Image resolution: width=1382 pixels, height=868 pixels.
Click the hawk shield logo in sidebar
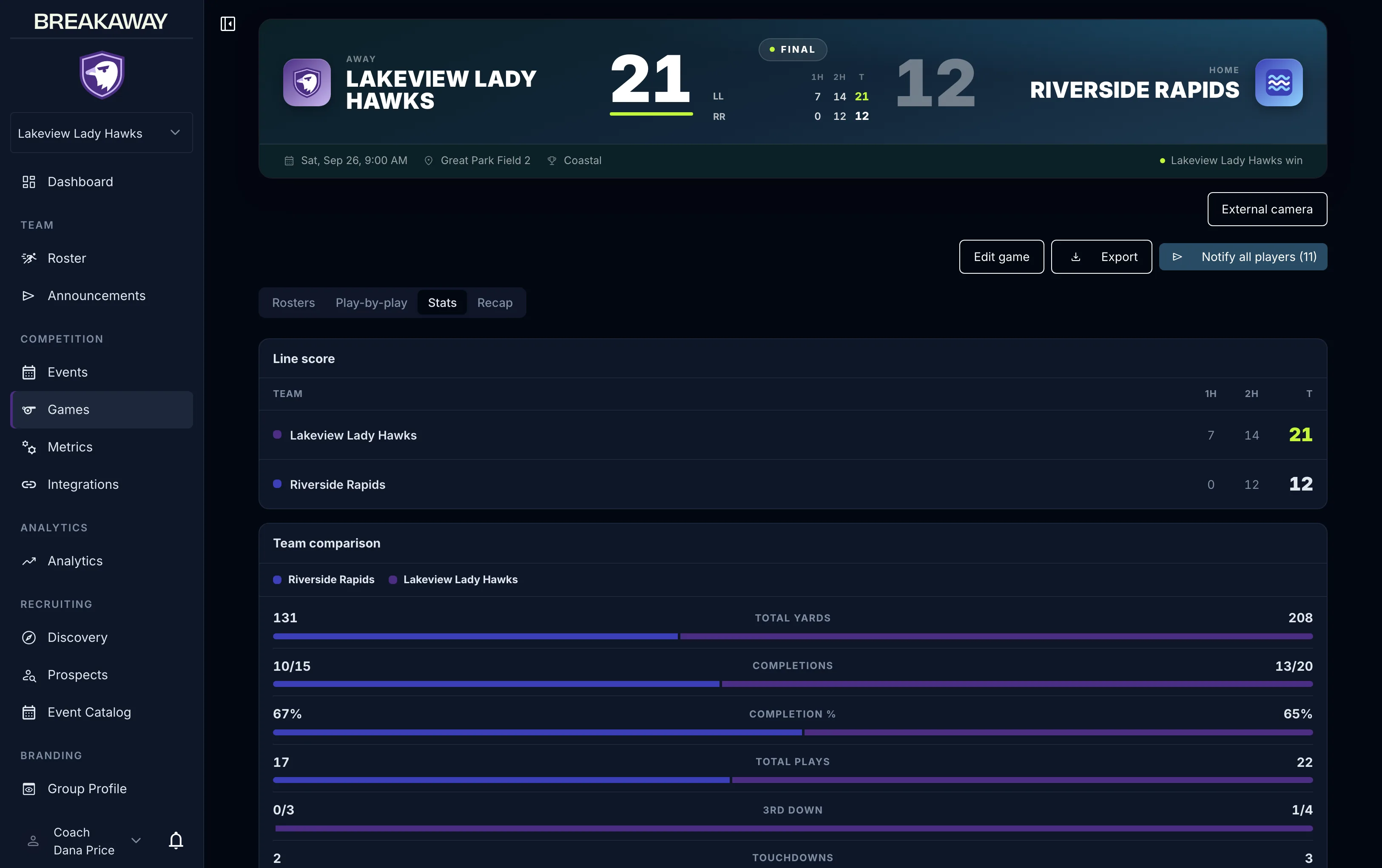coord(102,75)
